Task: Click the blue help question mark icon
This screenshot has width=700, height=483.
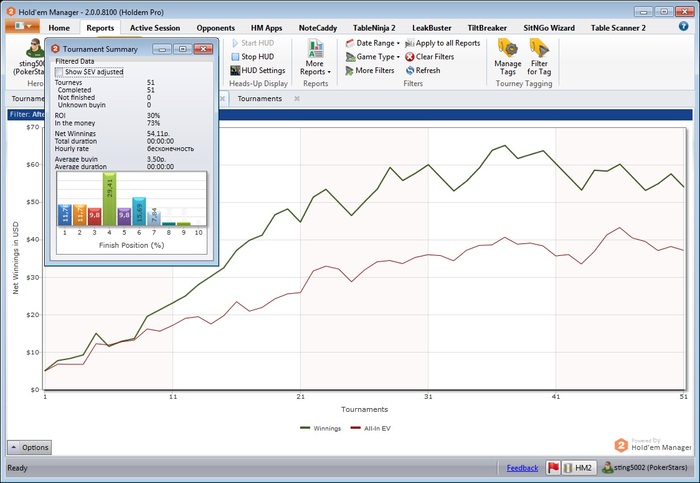Action: click(683, 26)
